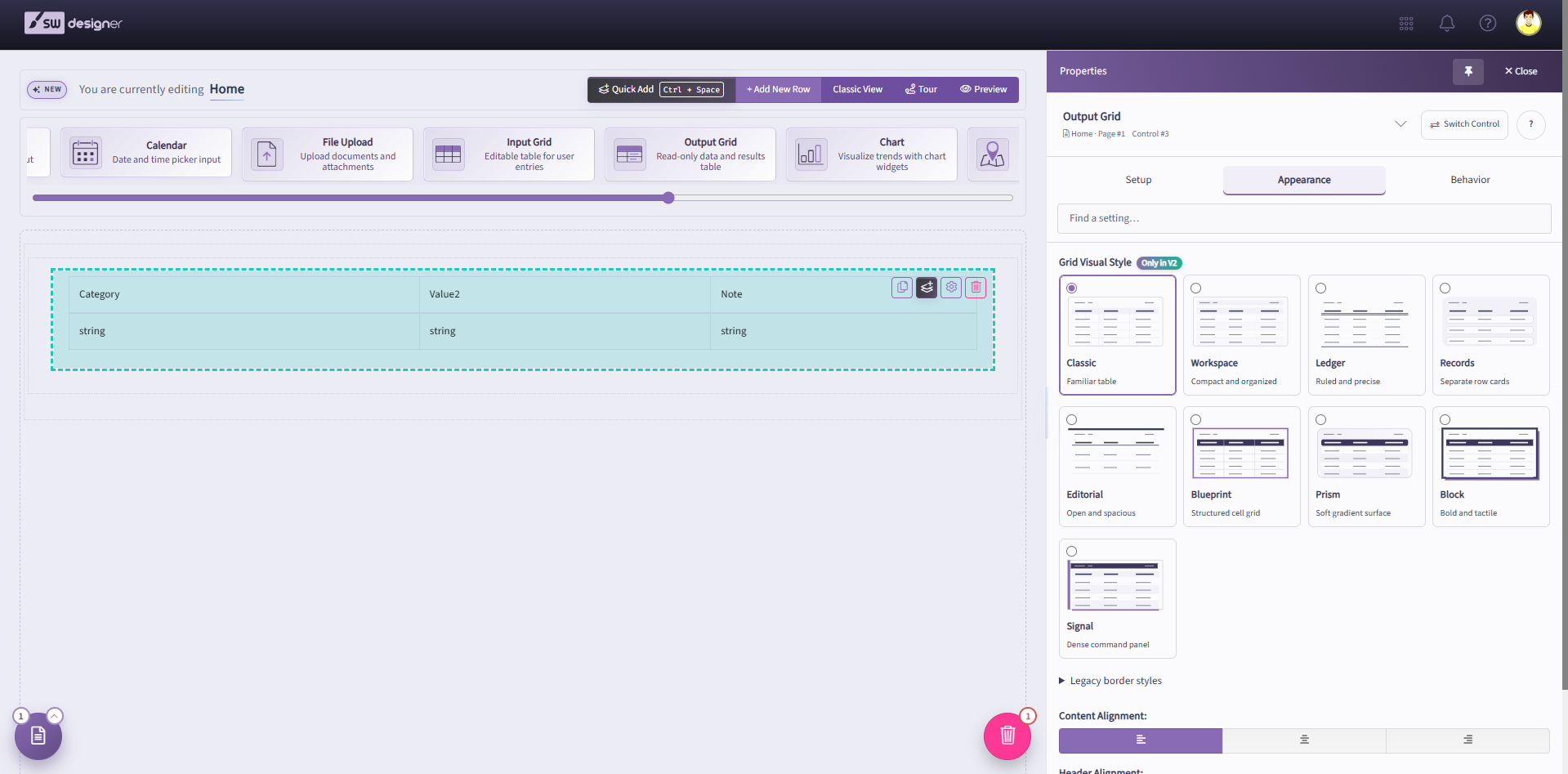Open the notifications bell
This screenshot has width=1568, height=774.
click(1447, 24)
